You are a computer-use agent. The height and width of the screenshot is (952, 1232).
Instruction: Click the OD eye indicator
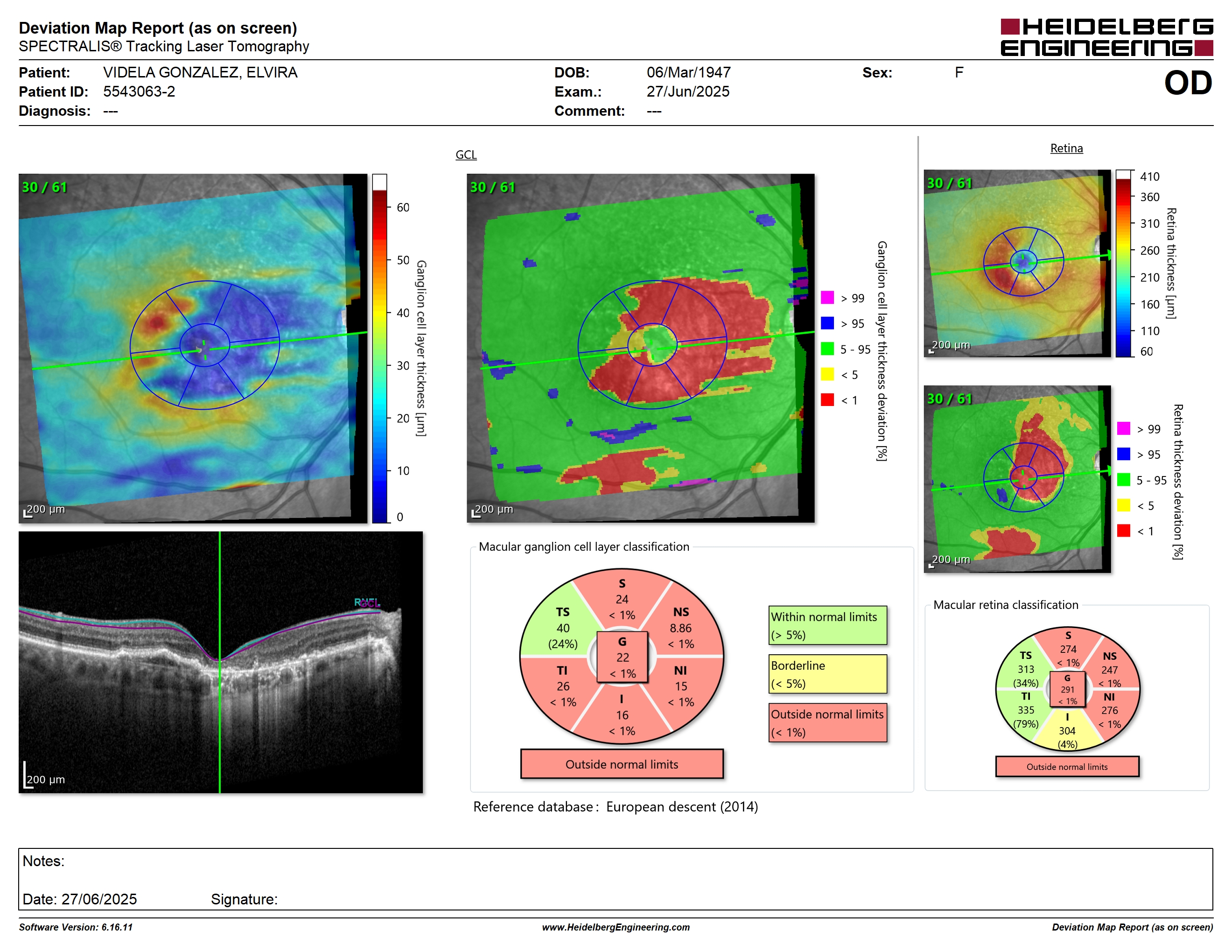point(1188,83)
